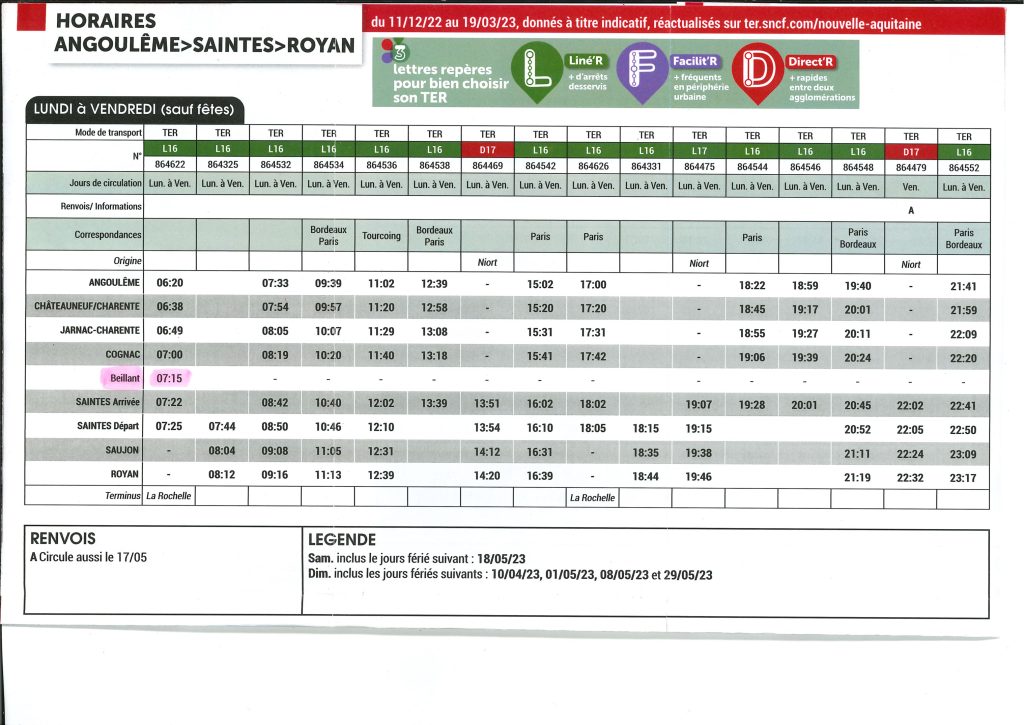The height and width of the screenshot is (725, 1024).
Task: Click Saintes Départ time 18:15
Action: pyautogui.click(x=645, y=428)
